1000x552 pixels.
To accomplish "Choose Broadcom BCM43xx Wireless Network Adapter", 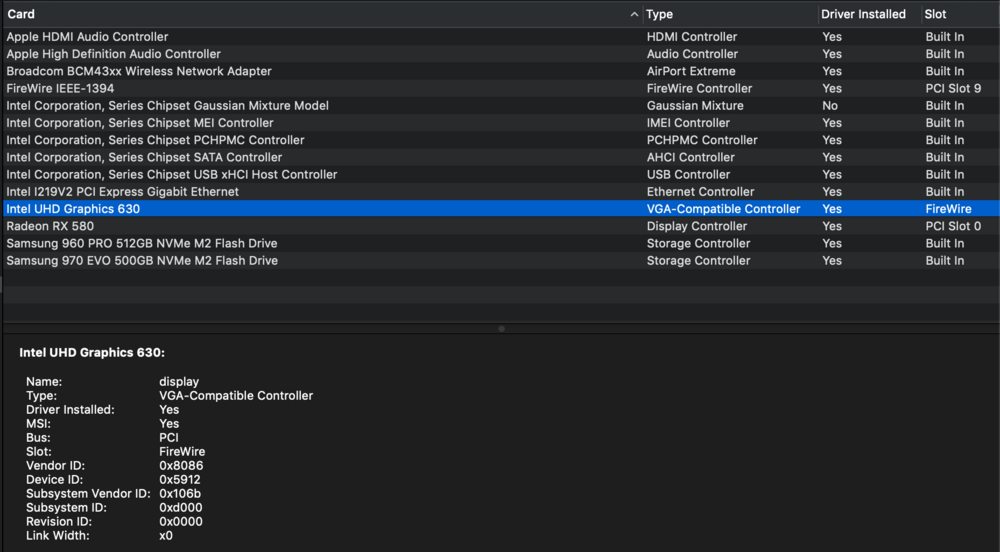I will click(138, 71).
